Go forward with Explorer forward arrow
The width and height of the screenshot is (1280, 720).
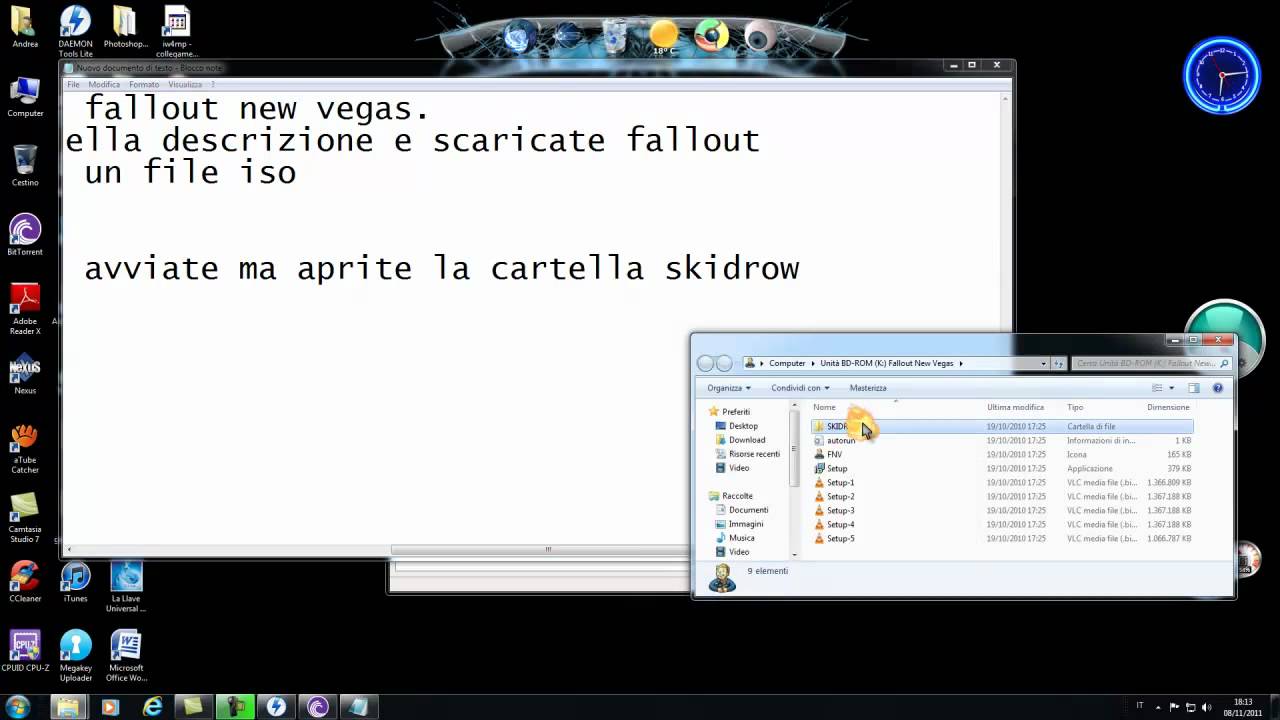[725, 363]
